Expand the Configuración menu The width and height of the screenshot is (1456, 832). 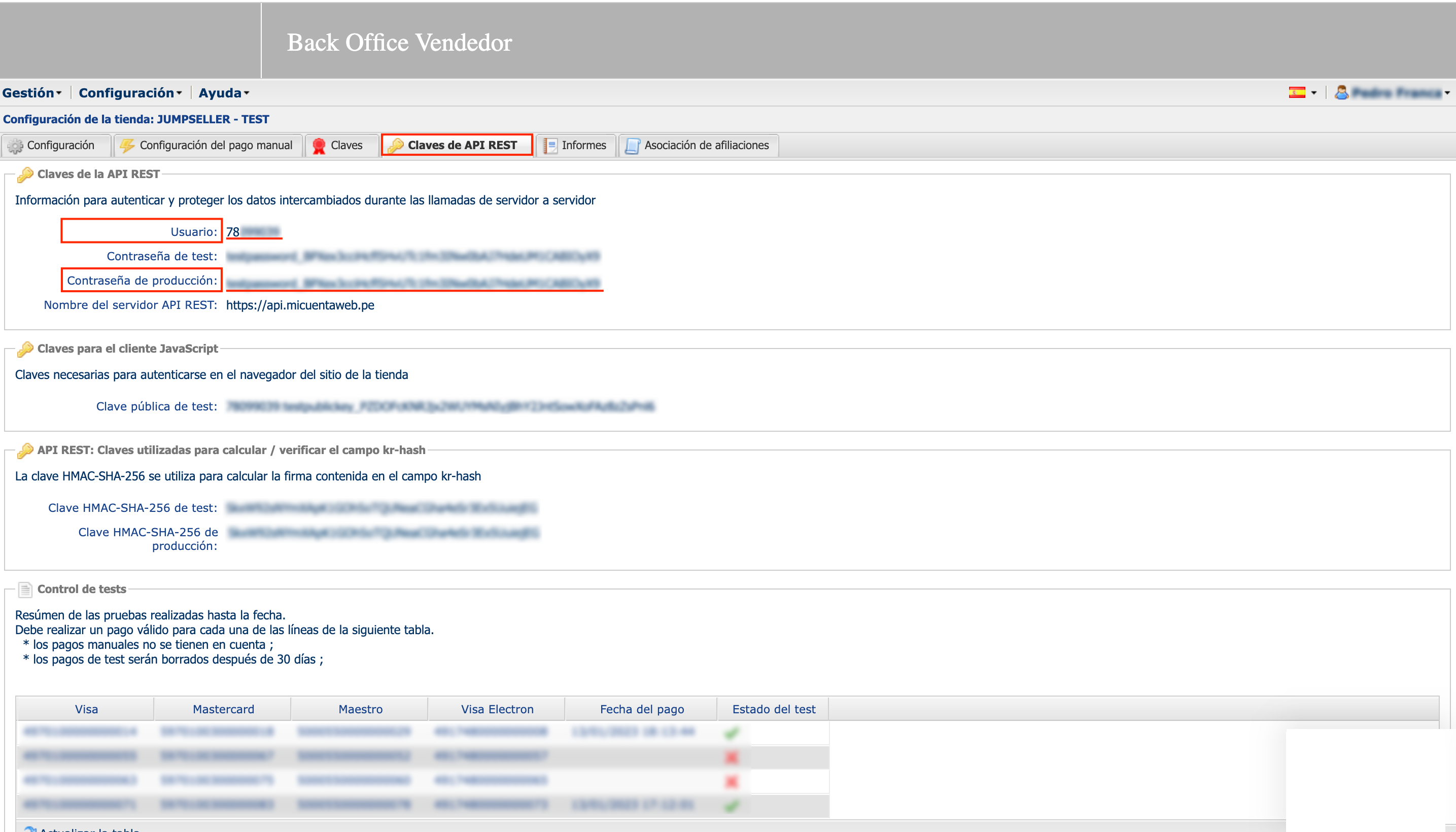pyautogui.click(x=130, y=92)
